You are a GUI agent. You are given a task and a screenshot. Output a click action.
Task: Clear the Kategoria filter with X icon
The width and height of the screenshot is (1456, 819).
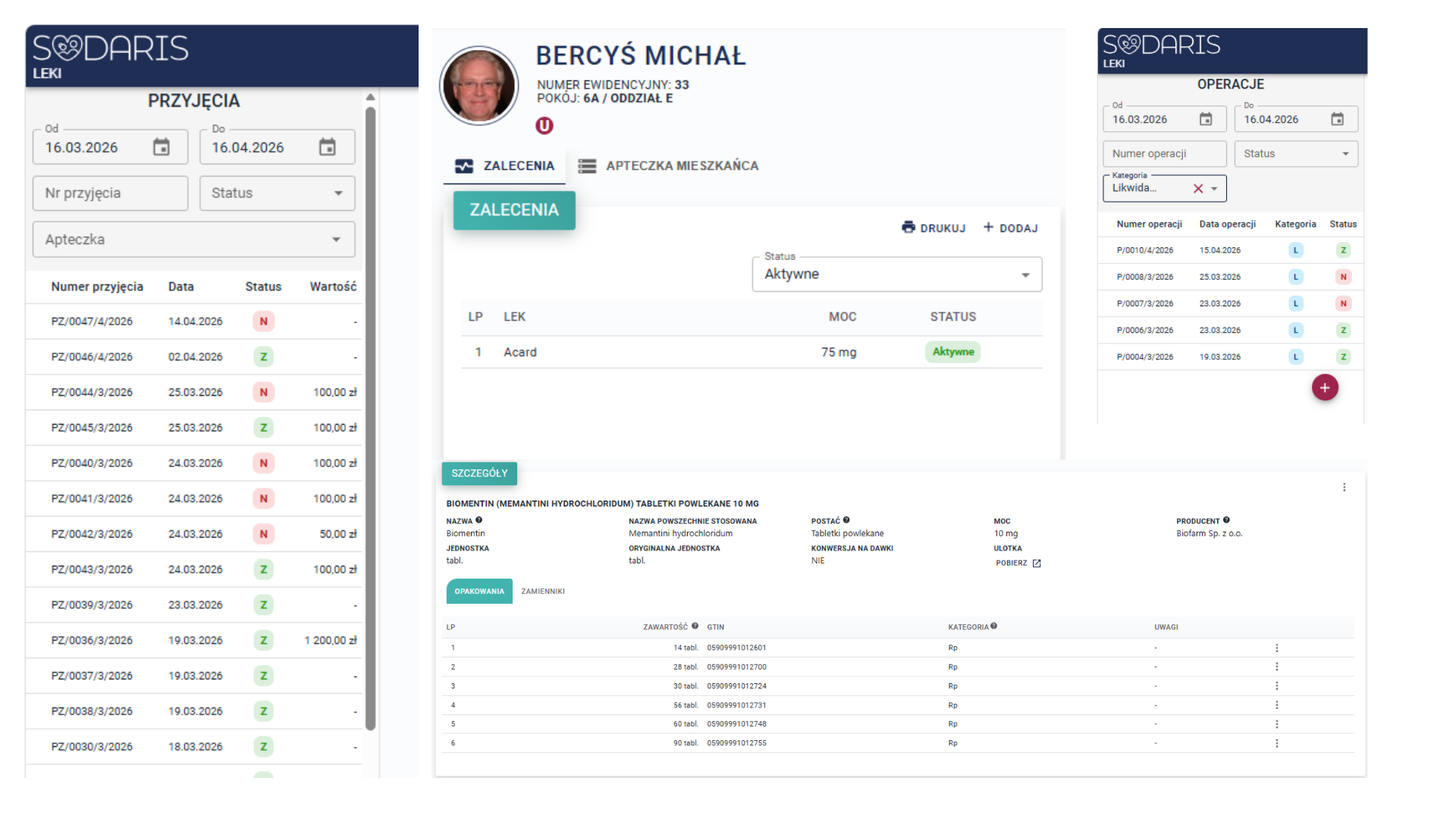coord(1198,189)
